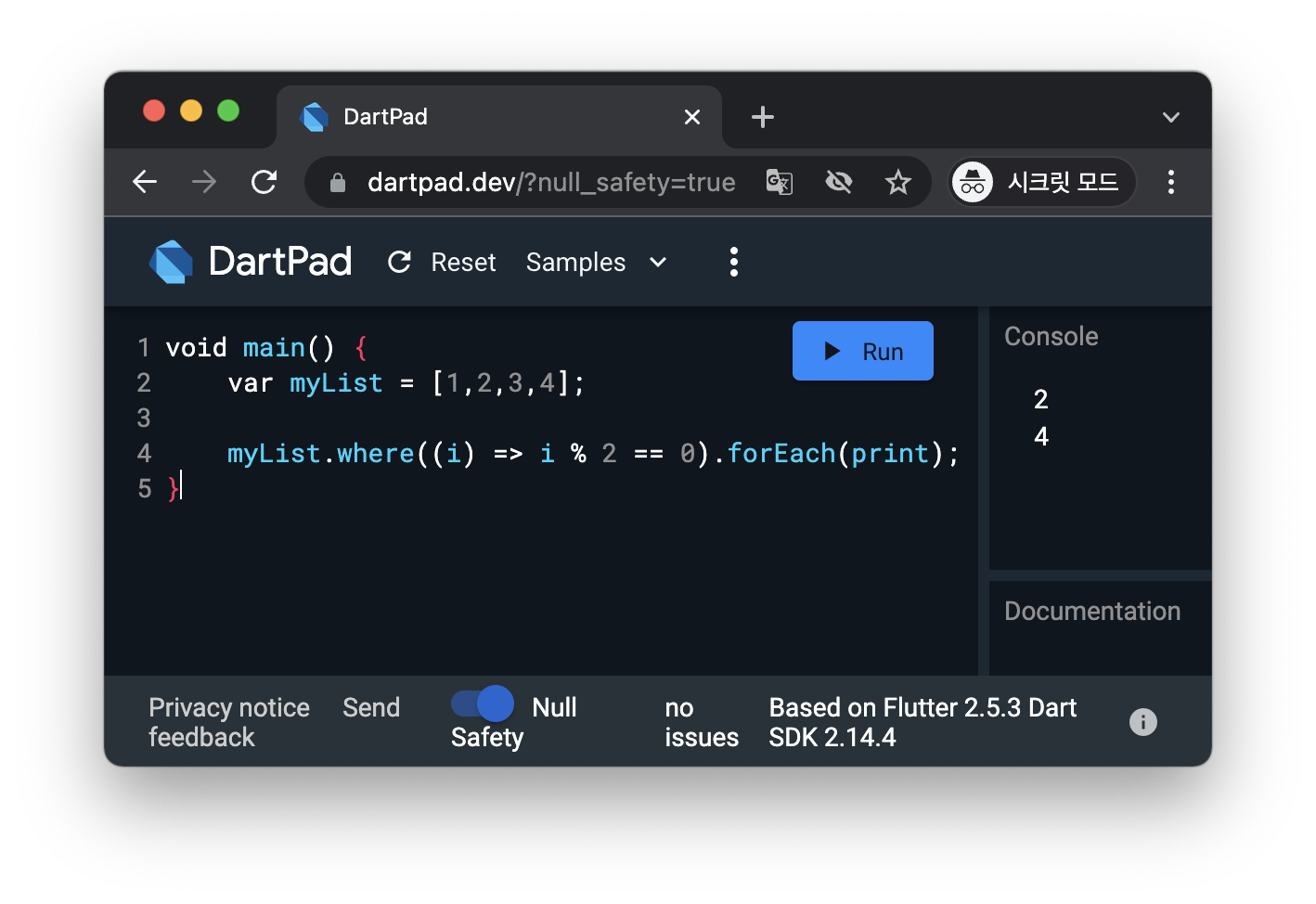Close the DartPad tab
1316x904 pixels.
692,117
